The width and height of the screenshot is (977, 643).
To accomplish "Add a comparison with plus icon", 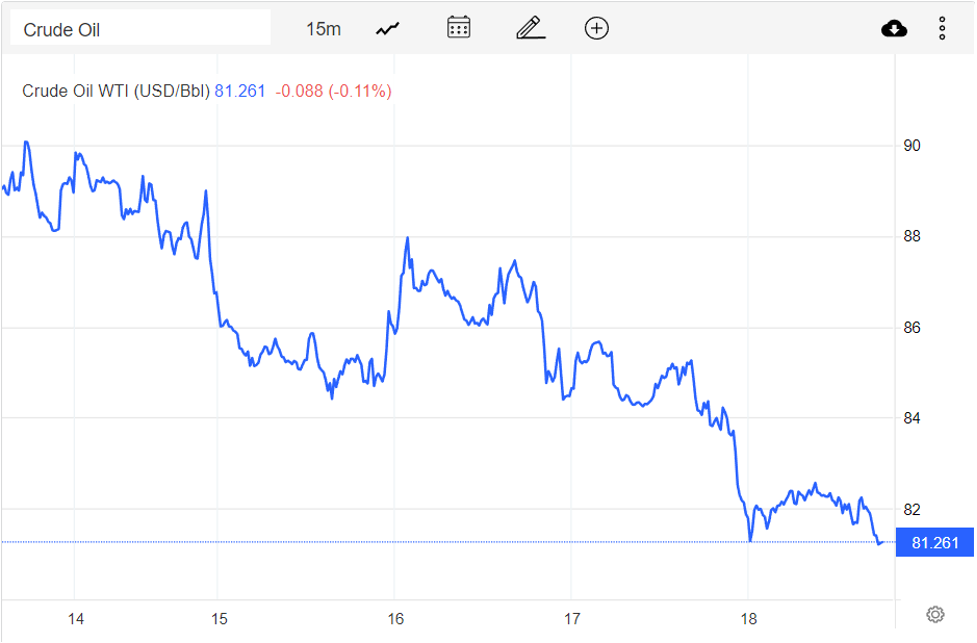I will [x=597, y=28].
